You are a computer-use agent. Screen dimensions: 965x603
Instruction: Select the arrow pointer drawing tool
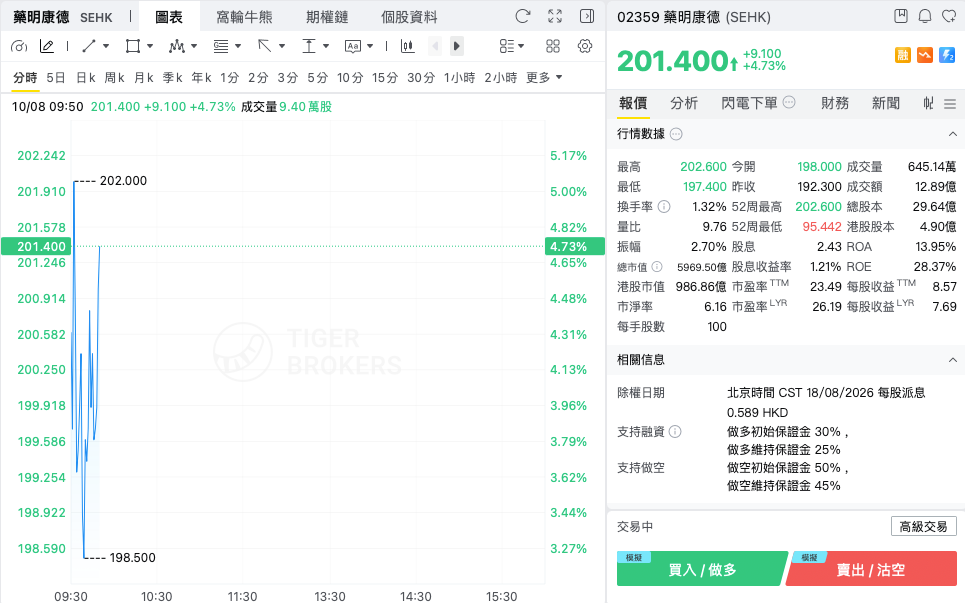click(265, 46)
